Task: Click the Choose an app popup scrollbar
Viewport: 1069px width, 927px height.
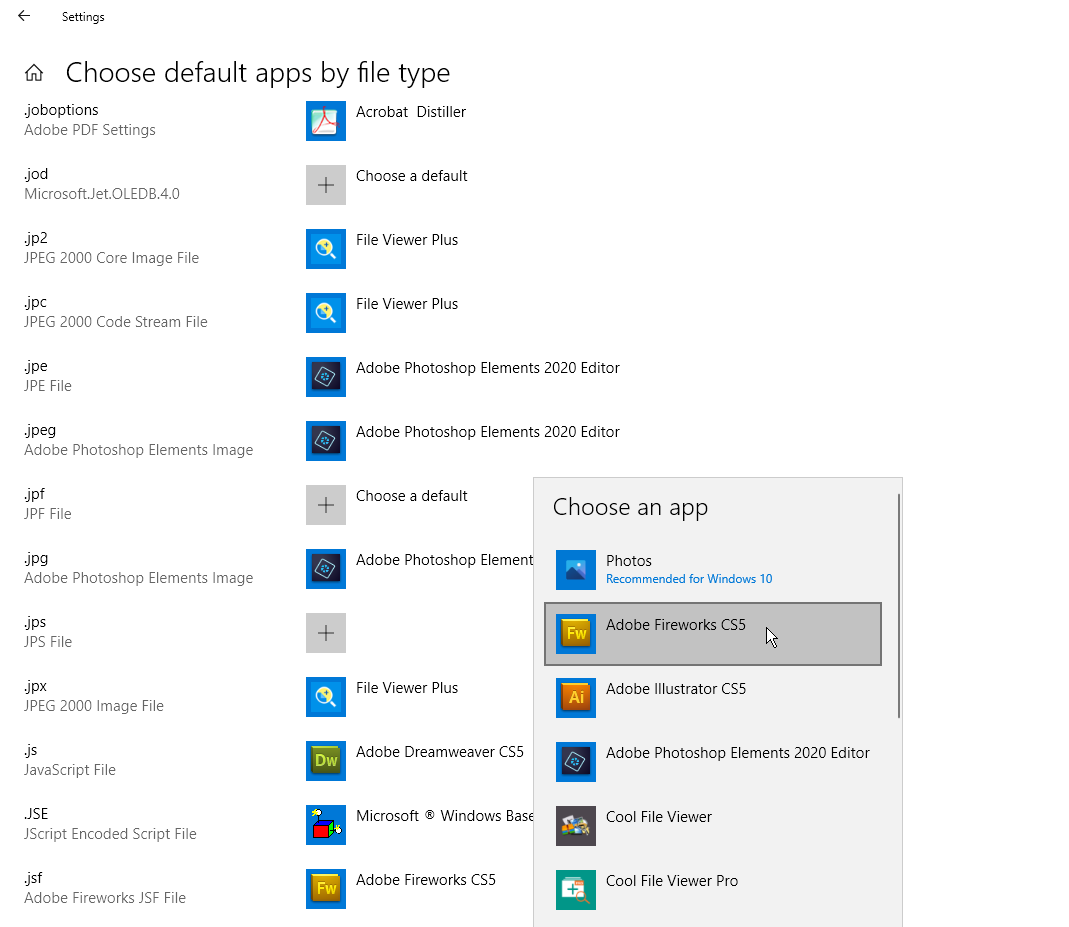Action: point(899,606)
